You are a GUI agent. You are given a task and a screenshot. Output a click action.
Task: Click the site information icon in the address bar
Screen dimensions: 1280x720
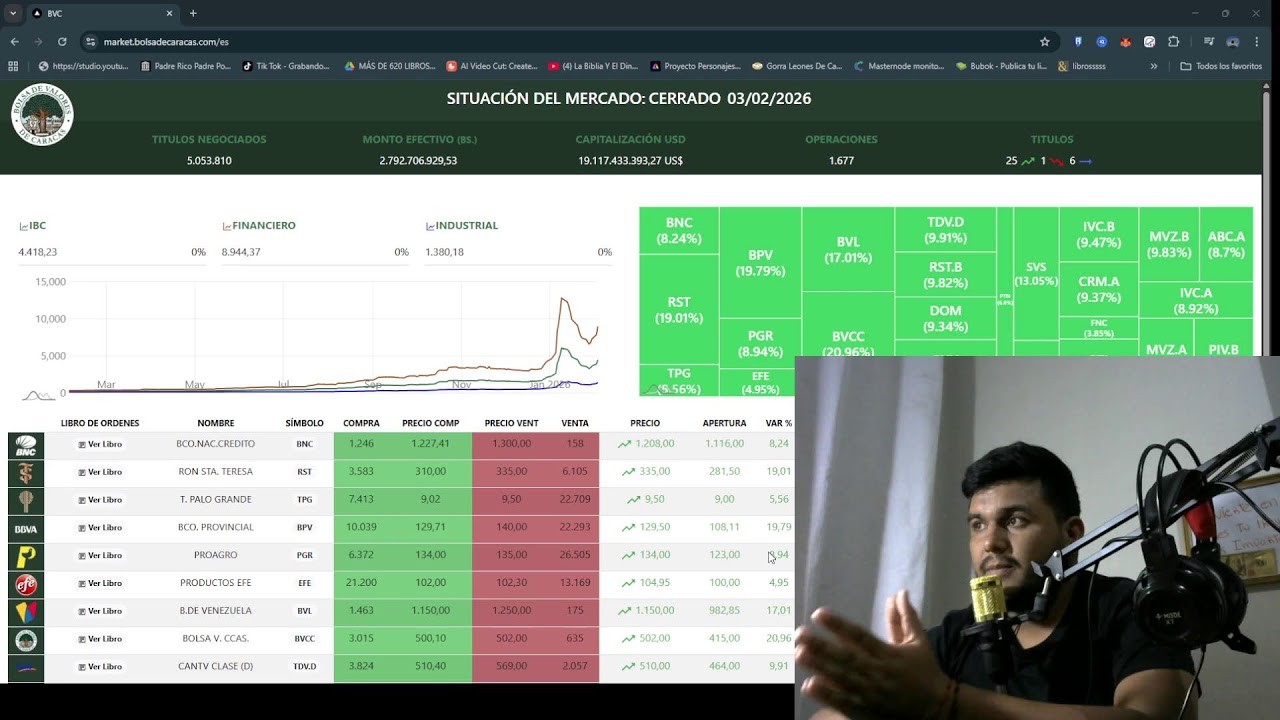click(x=91, y=42)
